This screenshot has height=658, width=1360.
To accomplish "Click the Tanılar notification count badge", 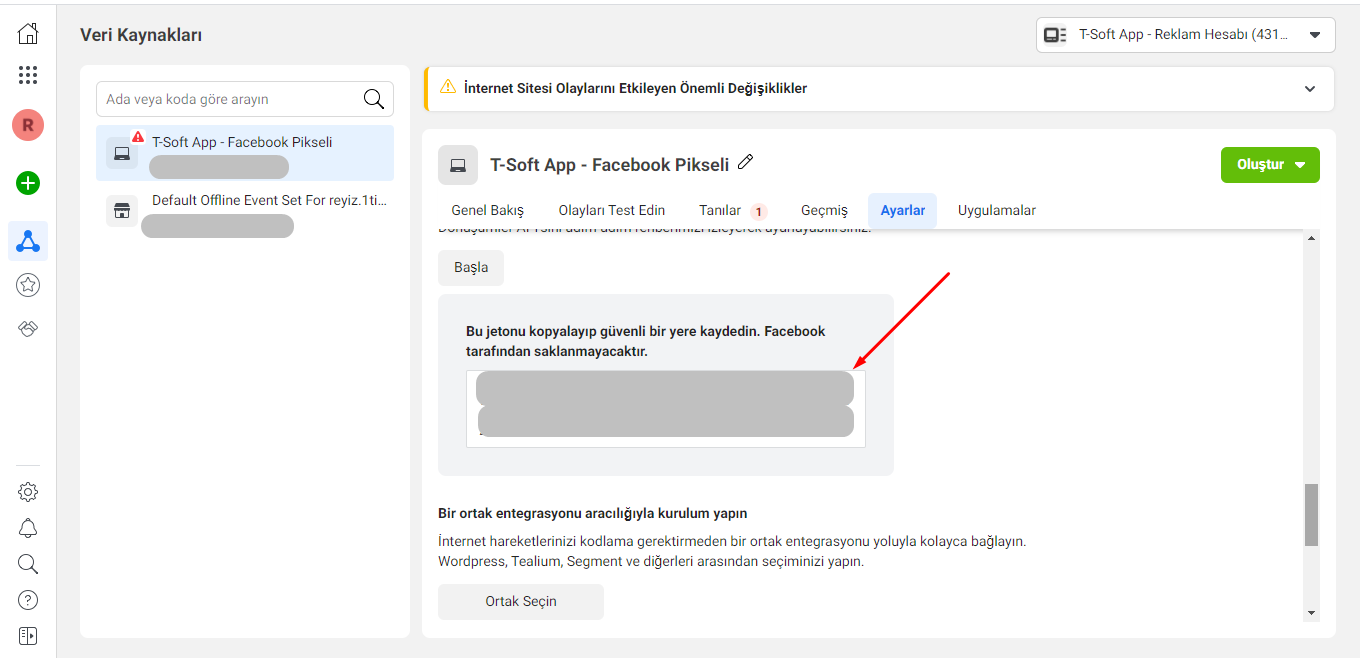I will (759, 211).
